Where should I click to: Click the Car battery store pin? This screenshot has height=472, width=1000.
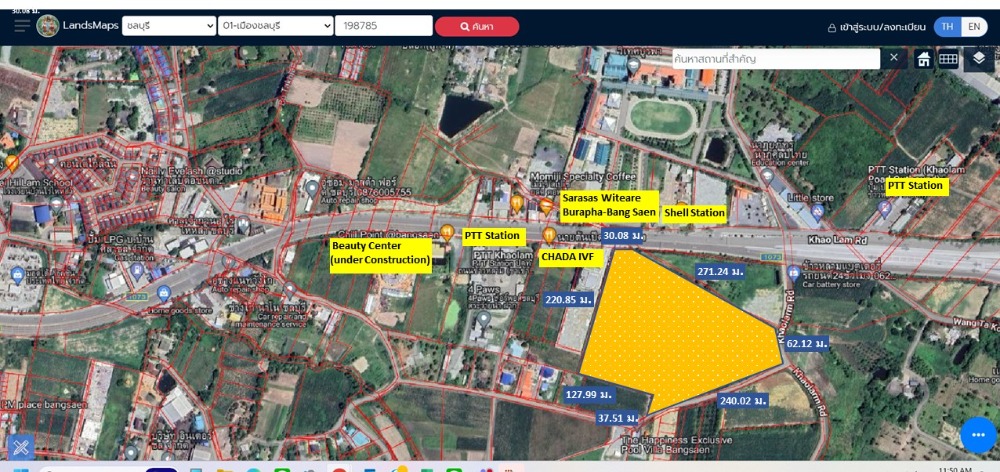pyautogui.click(x=793, y=273)
